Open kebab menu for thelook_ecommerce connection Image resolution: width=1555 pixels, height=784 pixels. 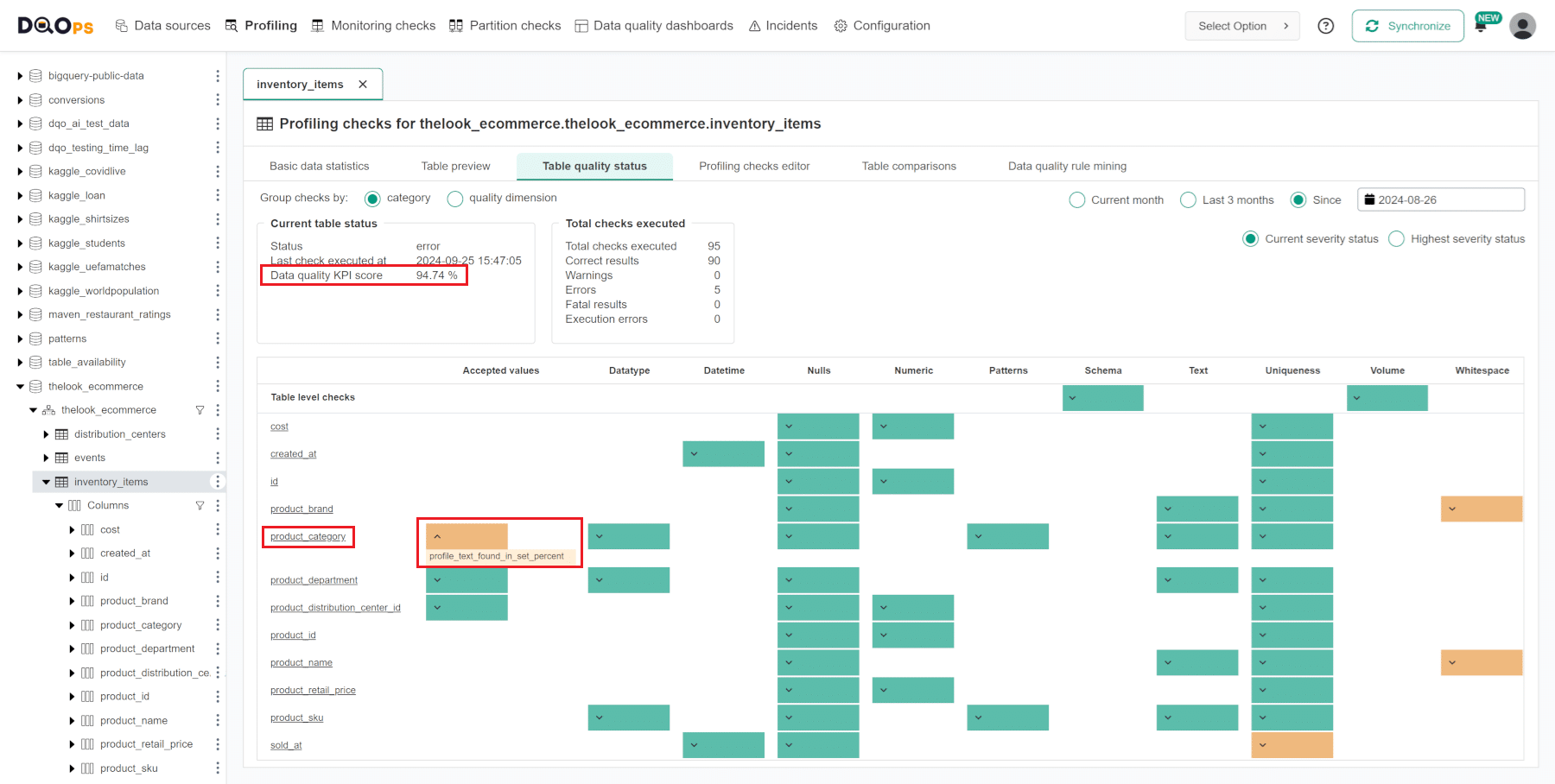(218, 386)
